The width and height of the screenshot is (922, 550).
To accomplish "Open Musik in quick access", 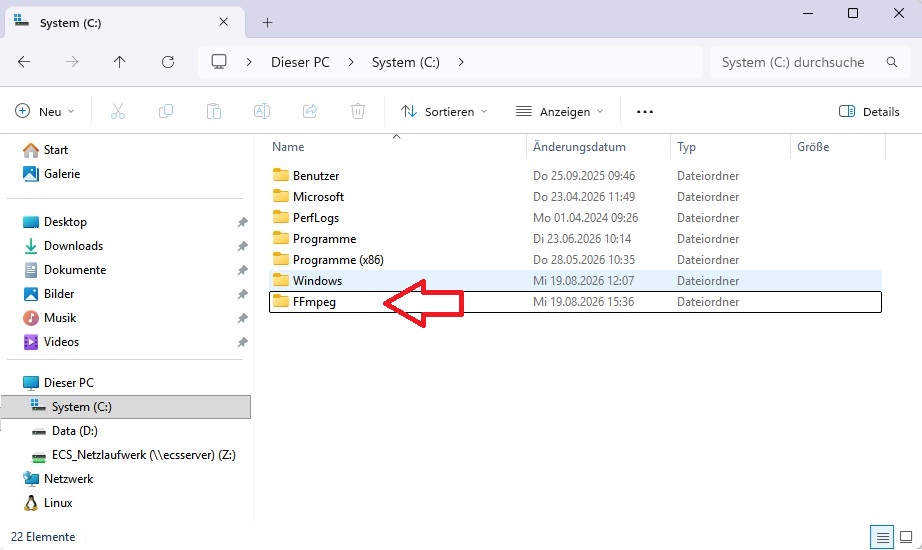I will point(49,318).
